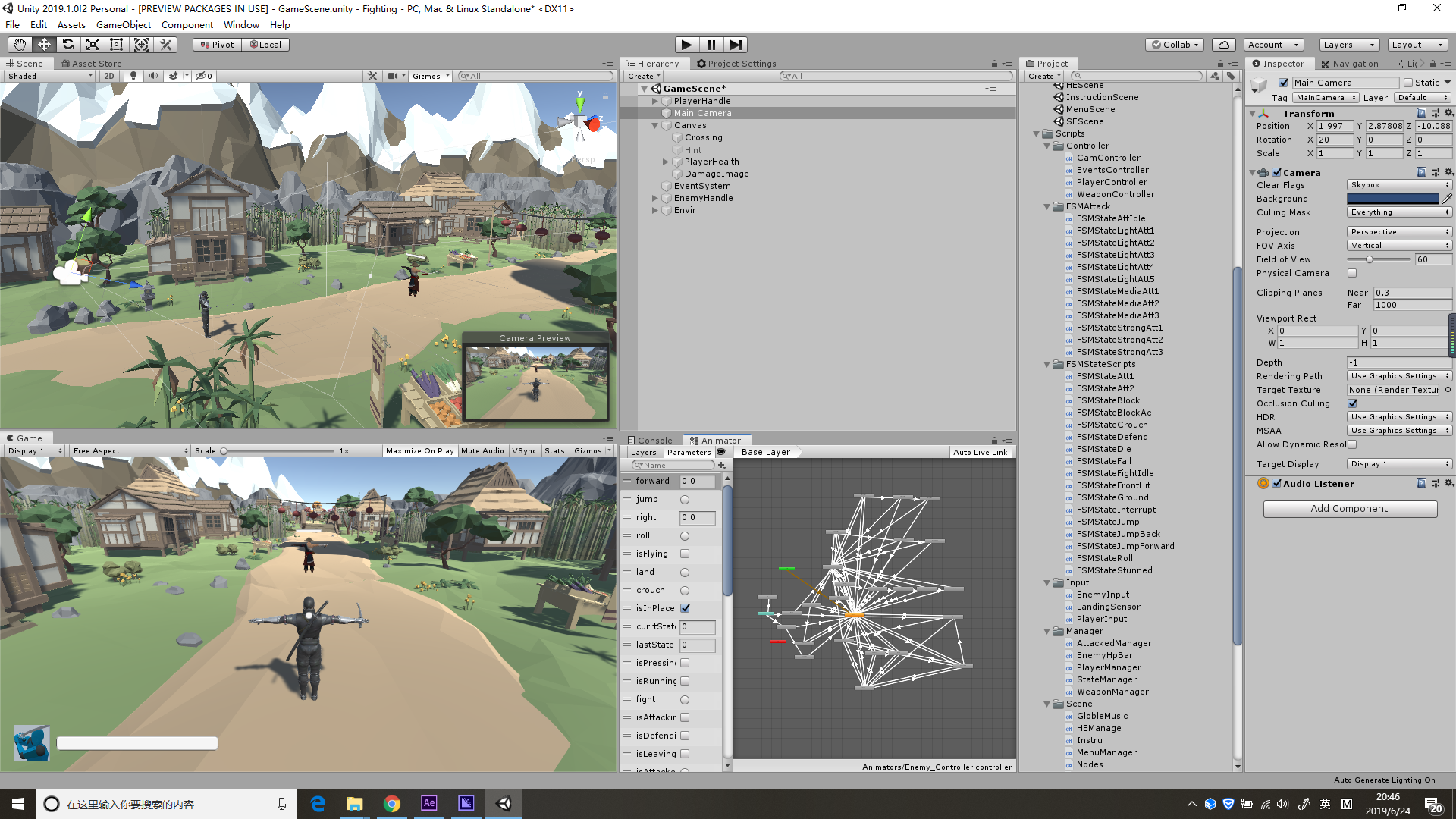This screenshot has width=1456, height=819.
Task: Toggle scene lighting bulb icon
Action: (133, 76)
